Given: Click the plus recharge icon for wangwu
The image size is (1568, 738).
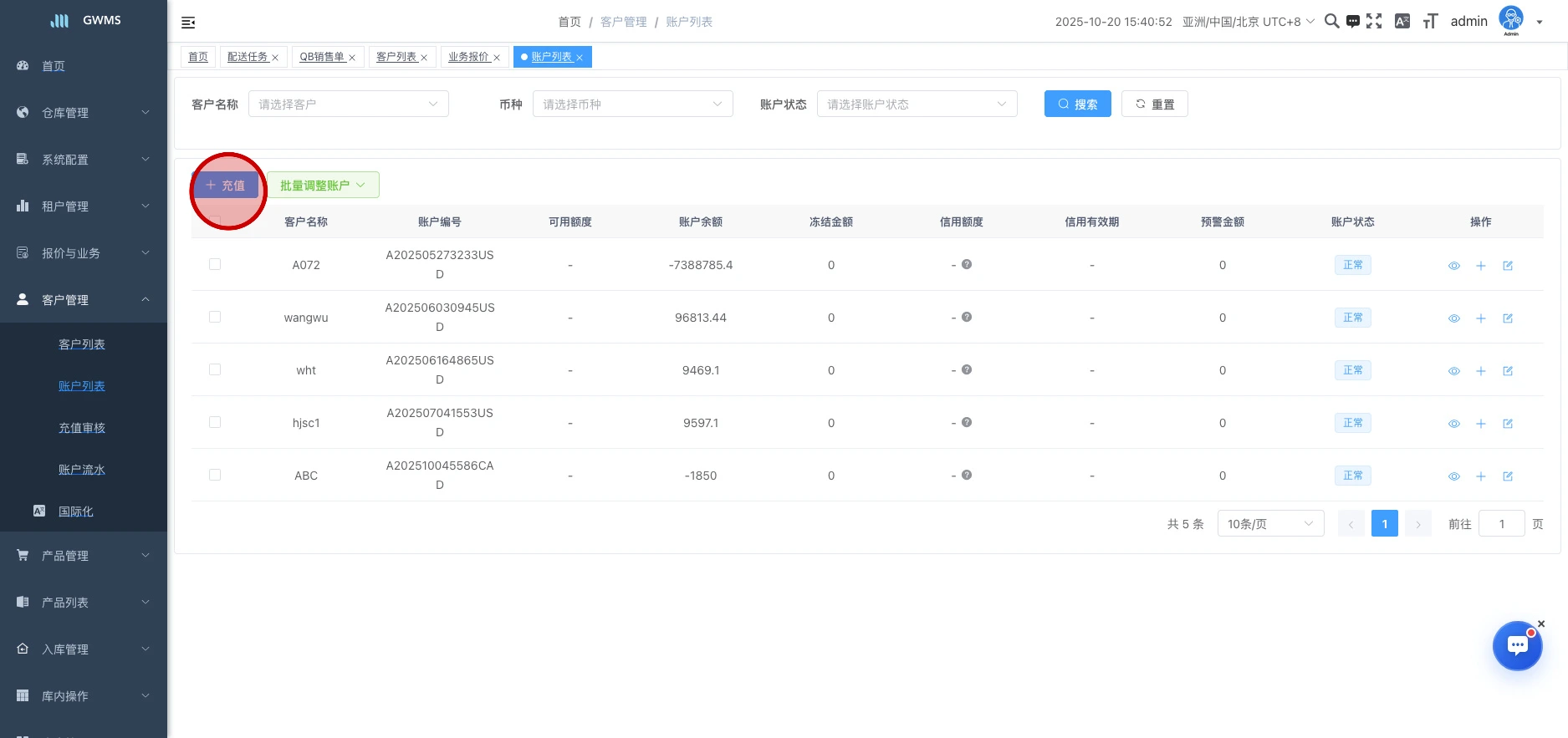Looking at the screenshot, I should coord(1481,318).
